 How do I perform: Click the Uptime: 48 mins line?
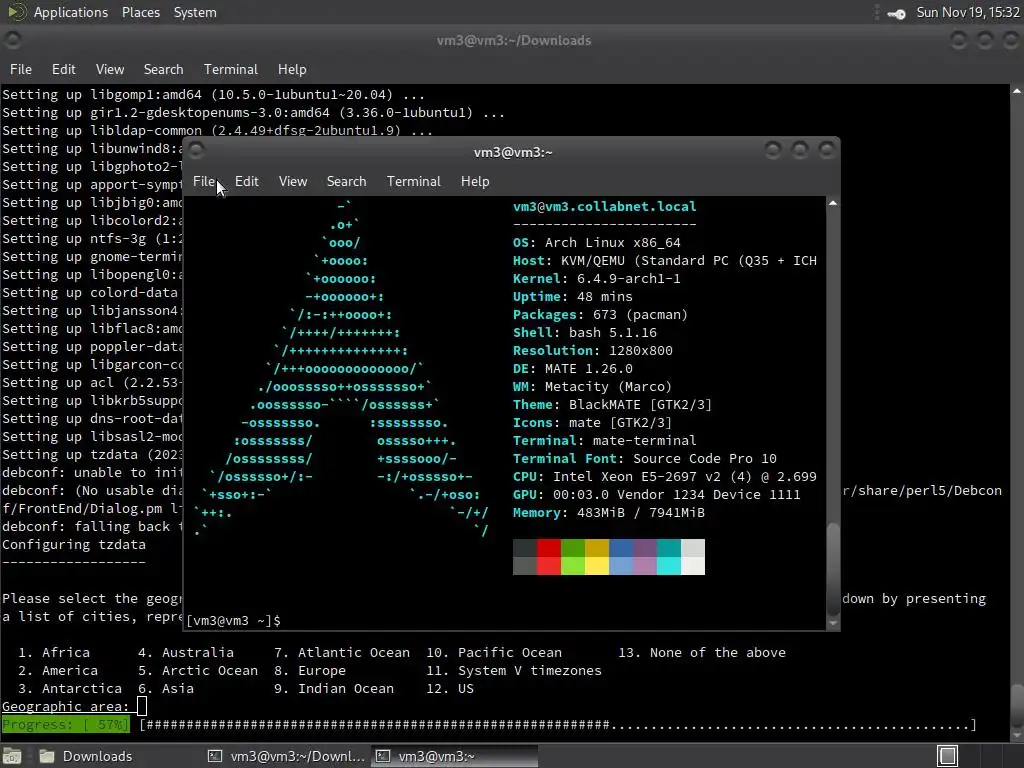click(573, 296)
